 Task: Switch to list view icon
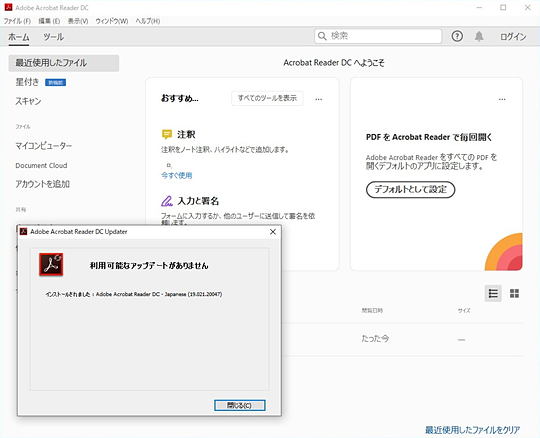[x=493, y=293]
